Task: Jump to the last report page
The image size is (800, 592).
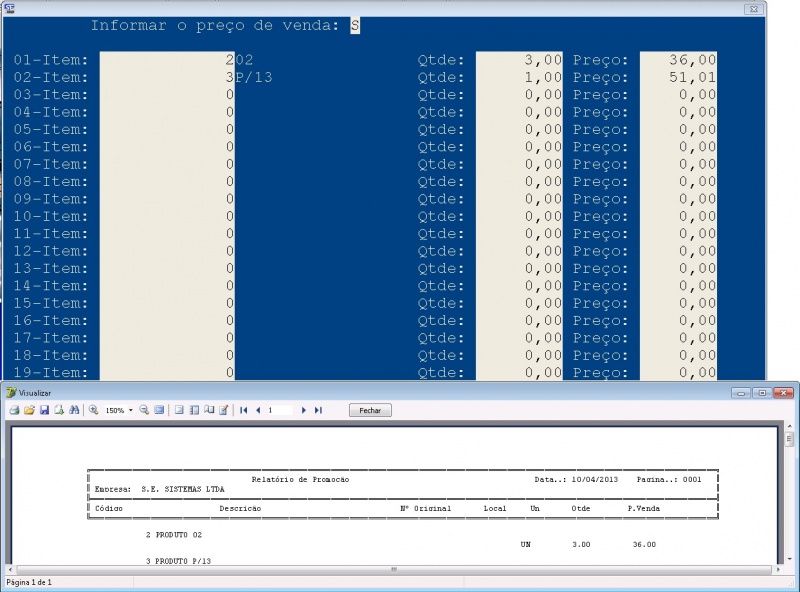Action: (x=319, y=410)
